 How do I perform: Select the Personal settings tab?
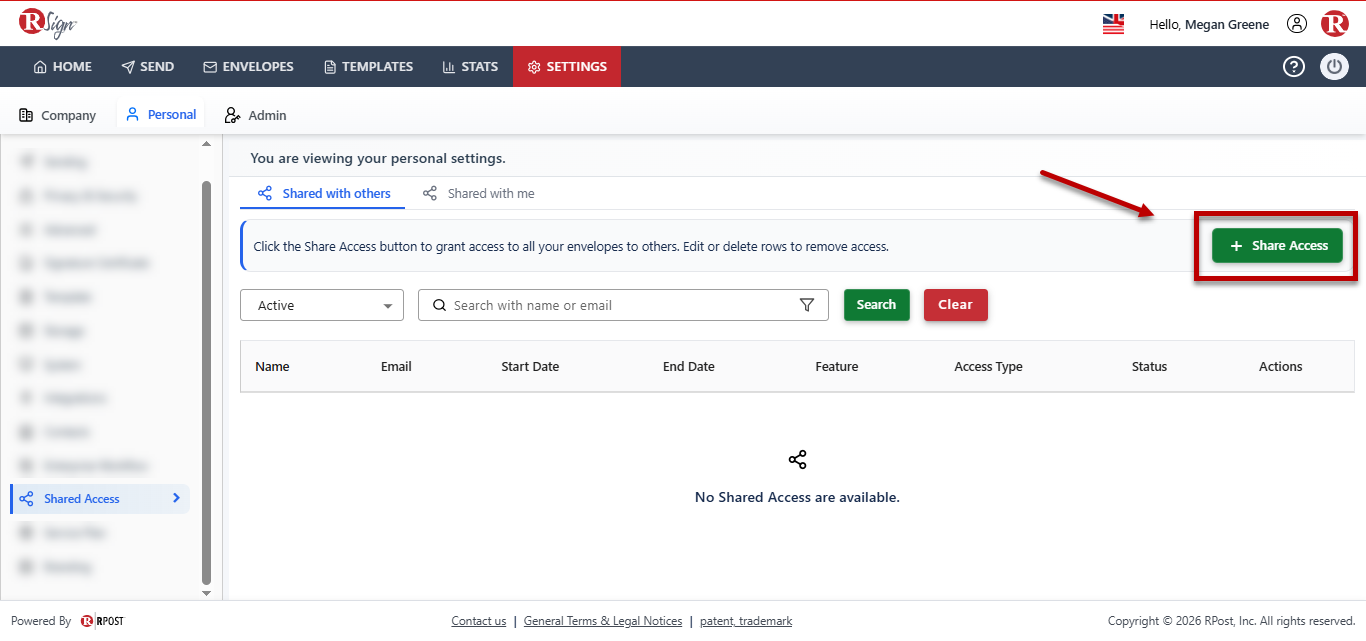coord(161,115)
